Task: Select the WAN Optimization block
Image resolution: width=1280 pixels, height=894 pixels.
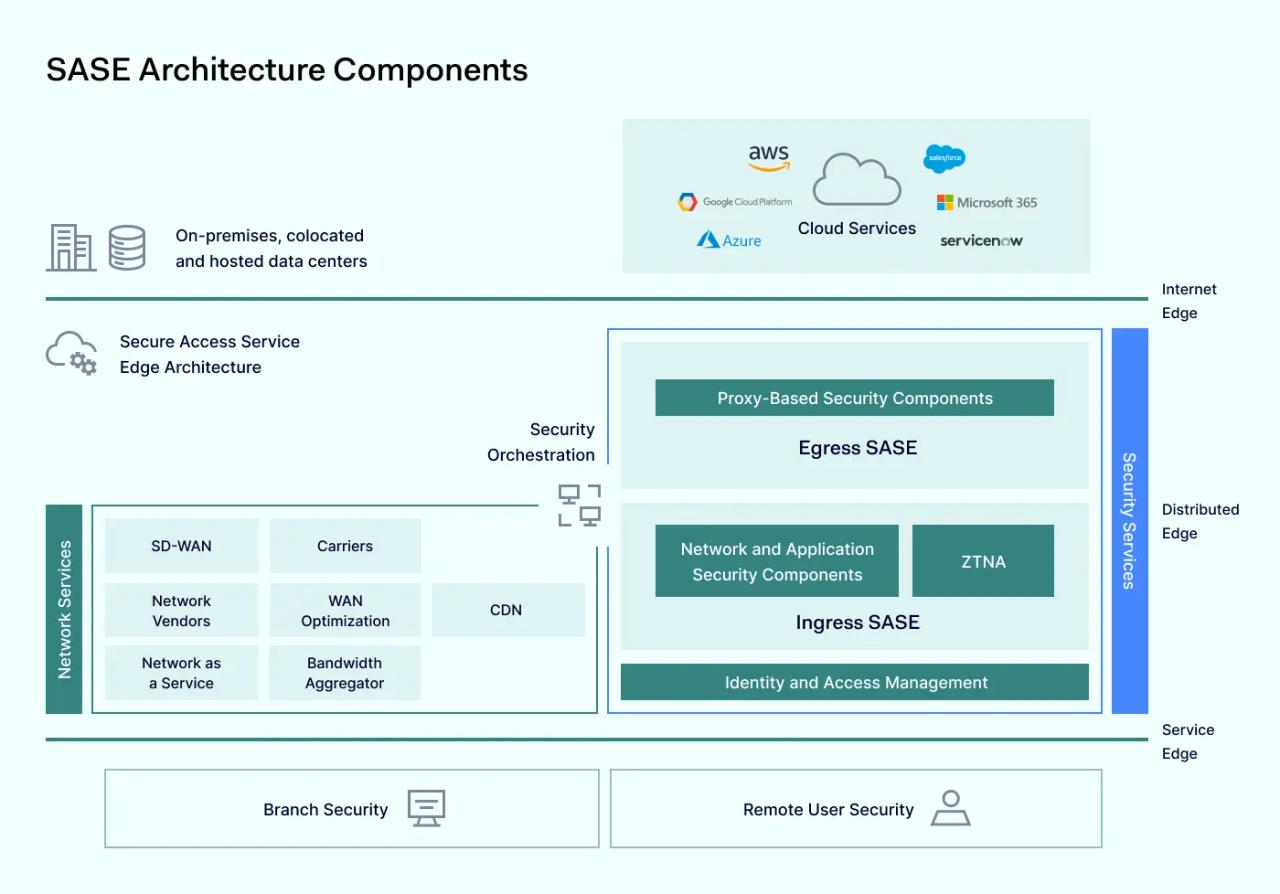Action: click(344, 610)
